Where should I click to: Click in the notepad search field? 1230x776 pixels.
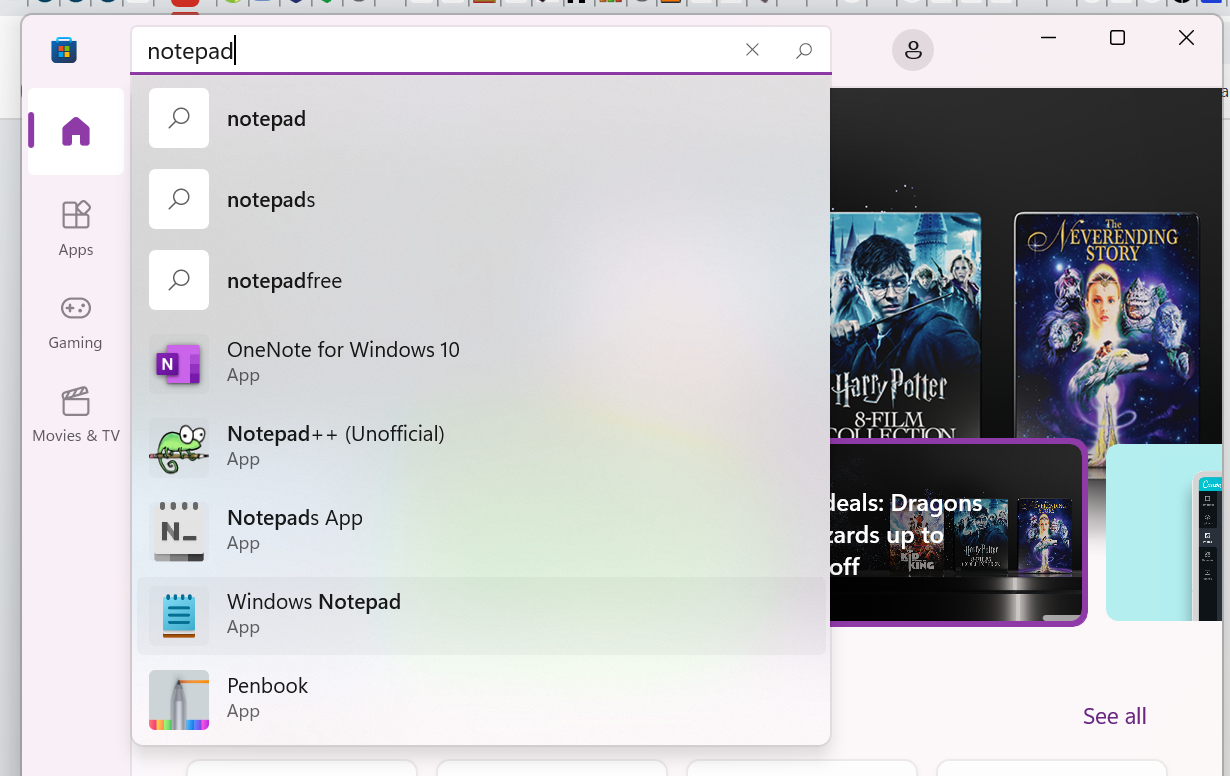point(440,51)
